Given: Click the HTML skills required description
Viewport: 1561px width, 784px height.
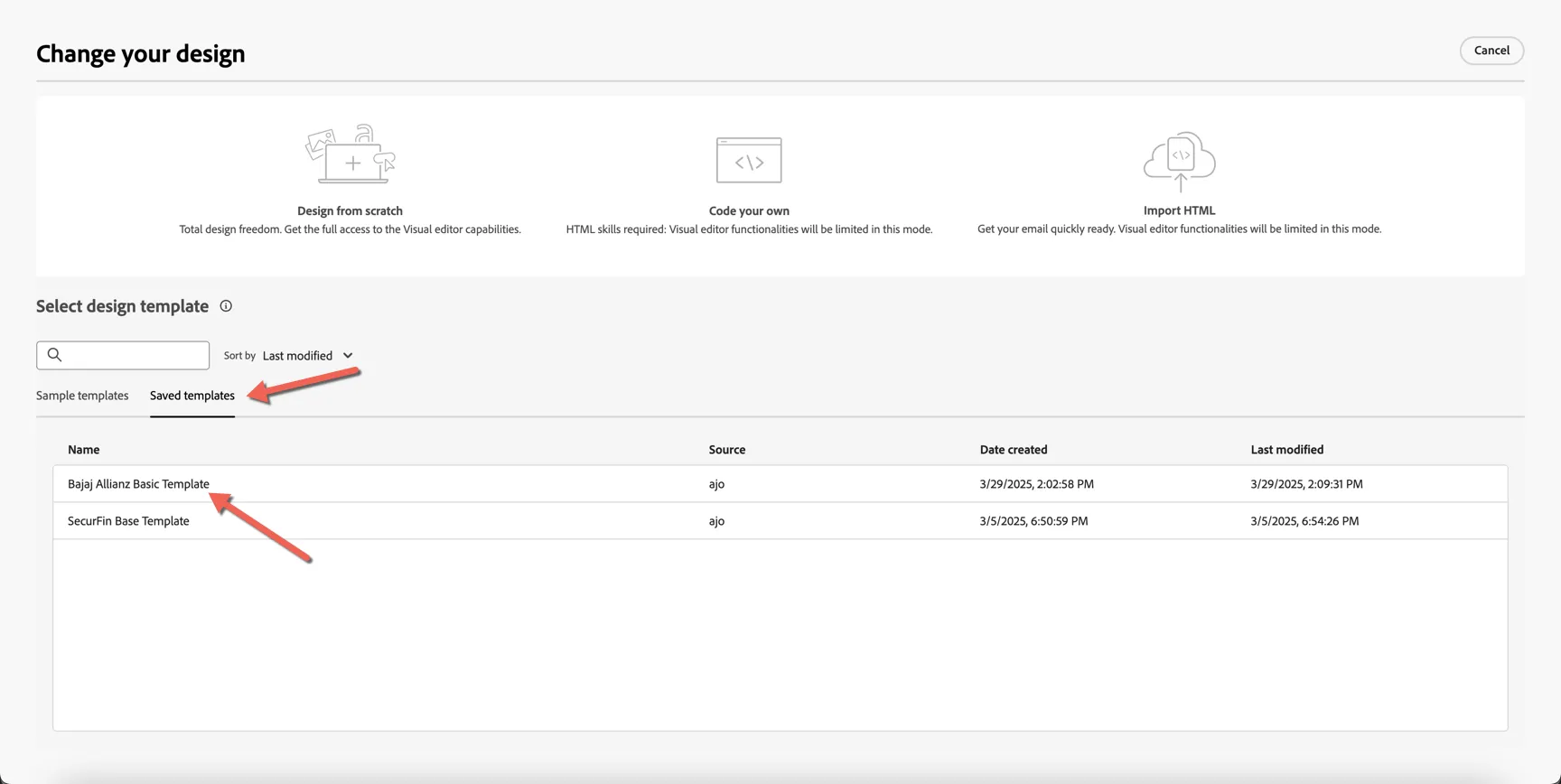Looking at the screenshot, I should pyautogui.click(x=749, y=229).
